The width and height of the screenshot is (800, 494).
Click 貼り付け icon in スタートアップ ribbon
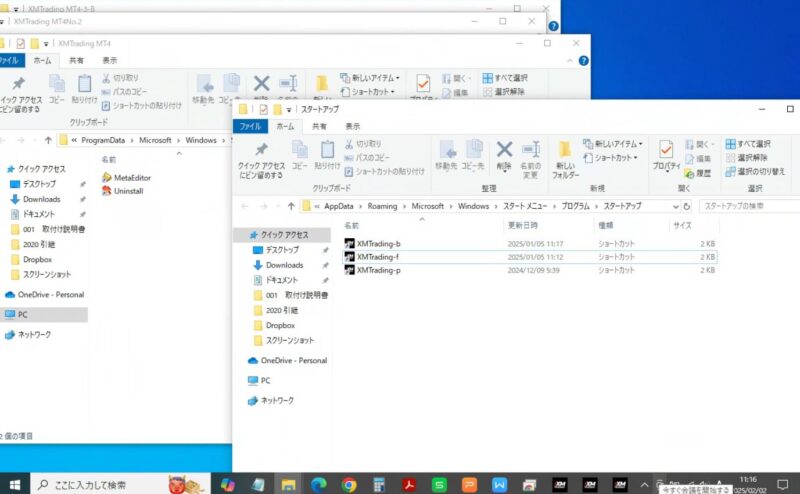pos(327,156)
